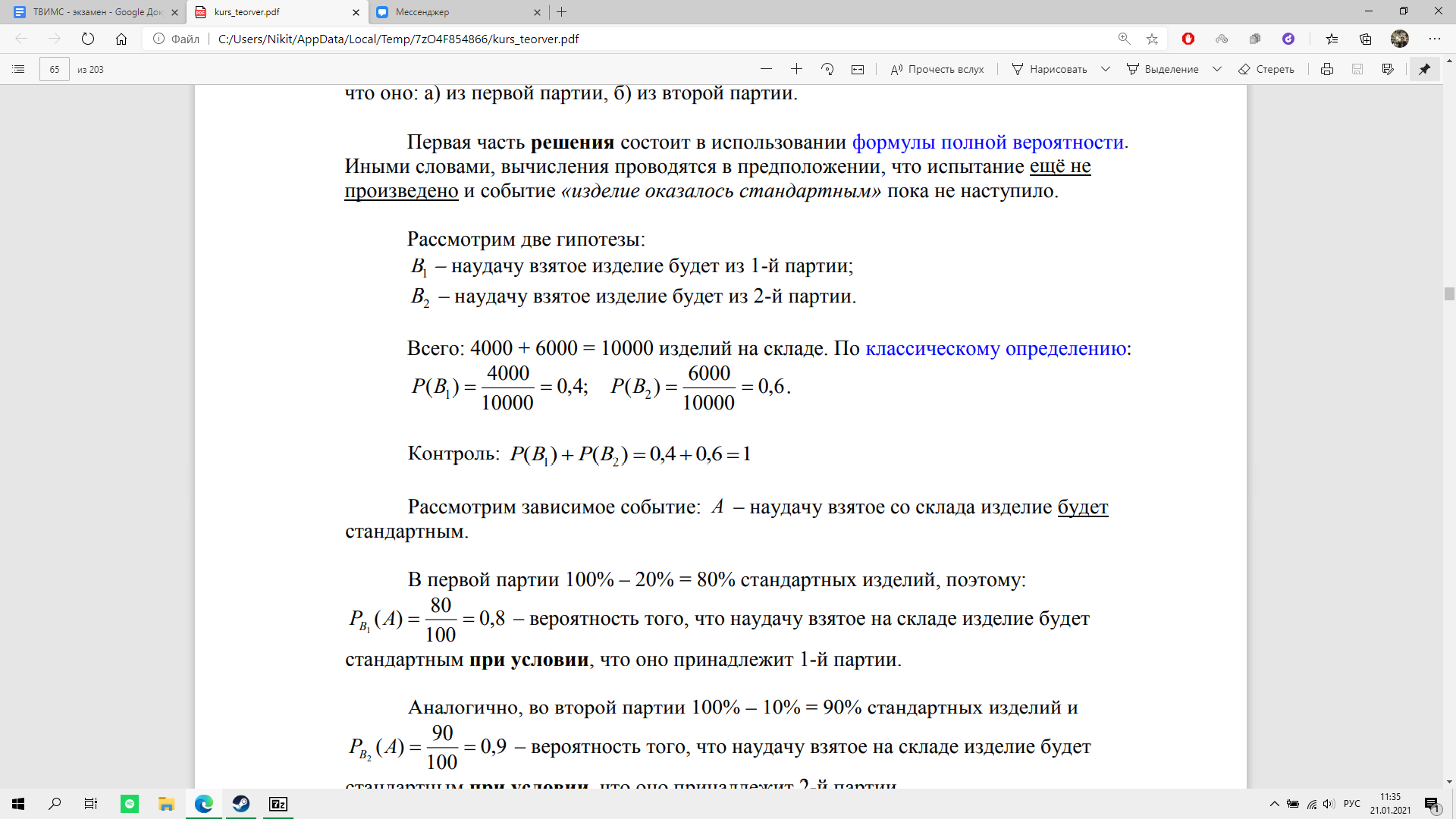Viewport: 1456px width, 819px height.
Task: Open the Opera-style red extension icon
Action: (x=1188, y=39)
